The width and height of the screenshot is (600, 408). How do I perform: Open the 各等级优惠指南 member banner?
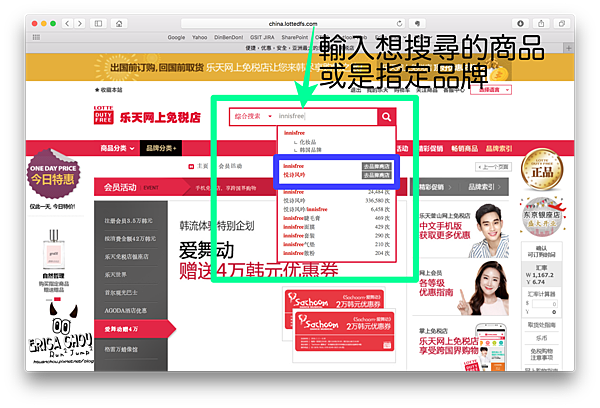click(462, 288)
